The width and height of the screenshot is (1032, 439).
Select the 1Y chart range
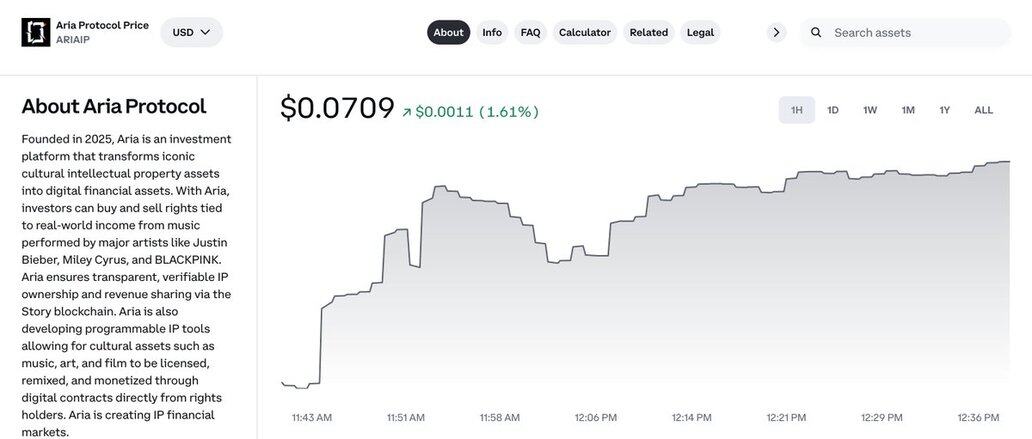[945, 110]
